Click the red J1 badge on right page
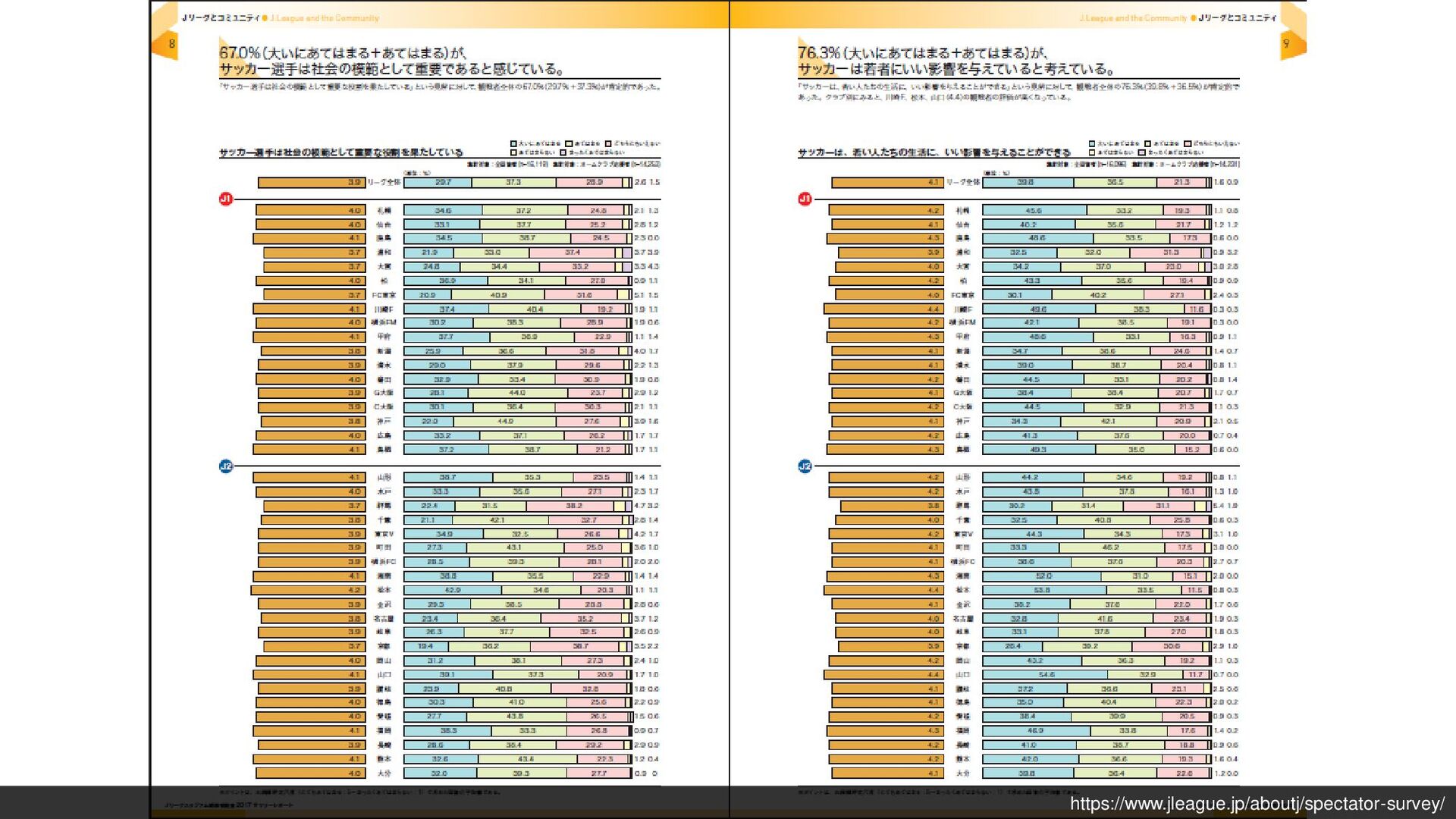Screen dimensions: 1456x819 (x=805, y=199)
